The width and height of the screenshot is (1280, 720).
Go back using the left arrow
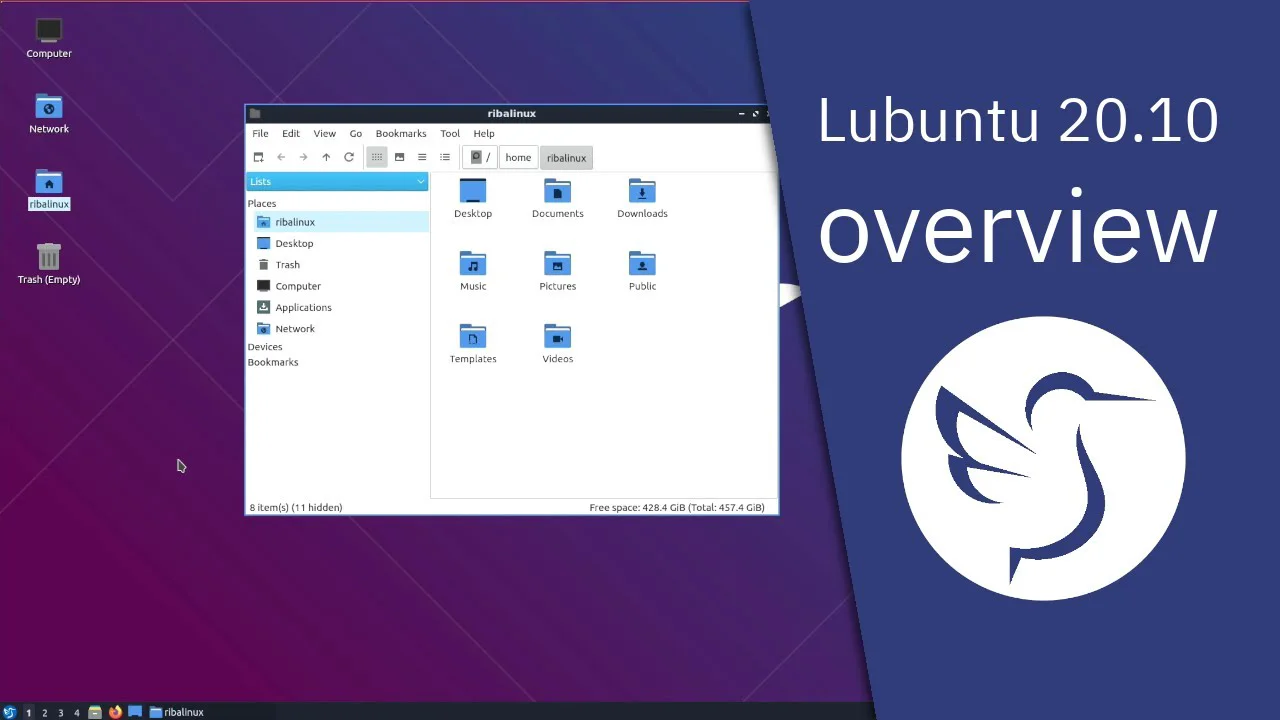pos(281,157)
